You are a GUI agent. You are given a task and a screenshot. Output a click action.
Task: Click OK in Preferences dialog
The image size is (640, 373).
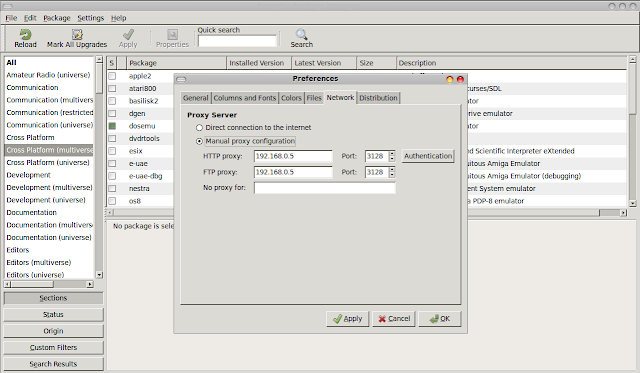tap(440, 319)
